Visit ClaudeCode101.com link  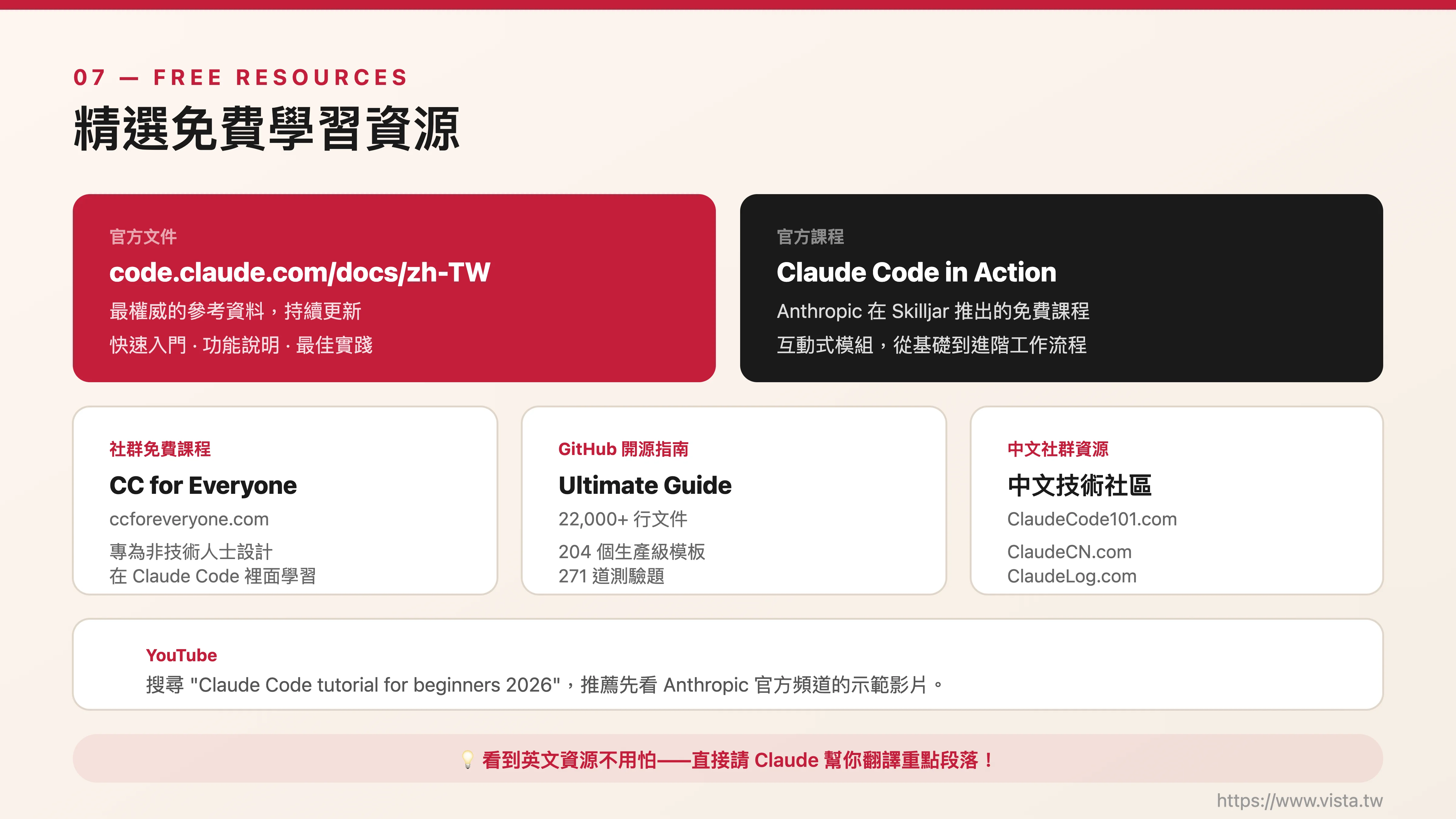pos(1091,519)
